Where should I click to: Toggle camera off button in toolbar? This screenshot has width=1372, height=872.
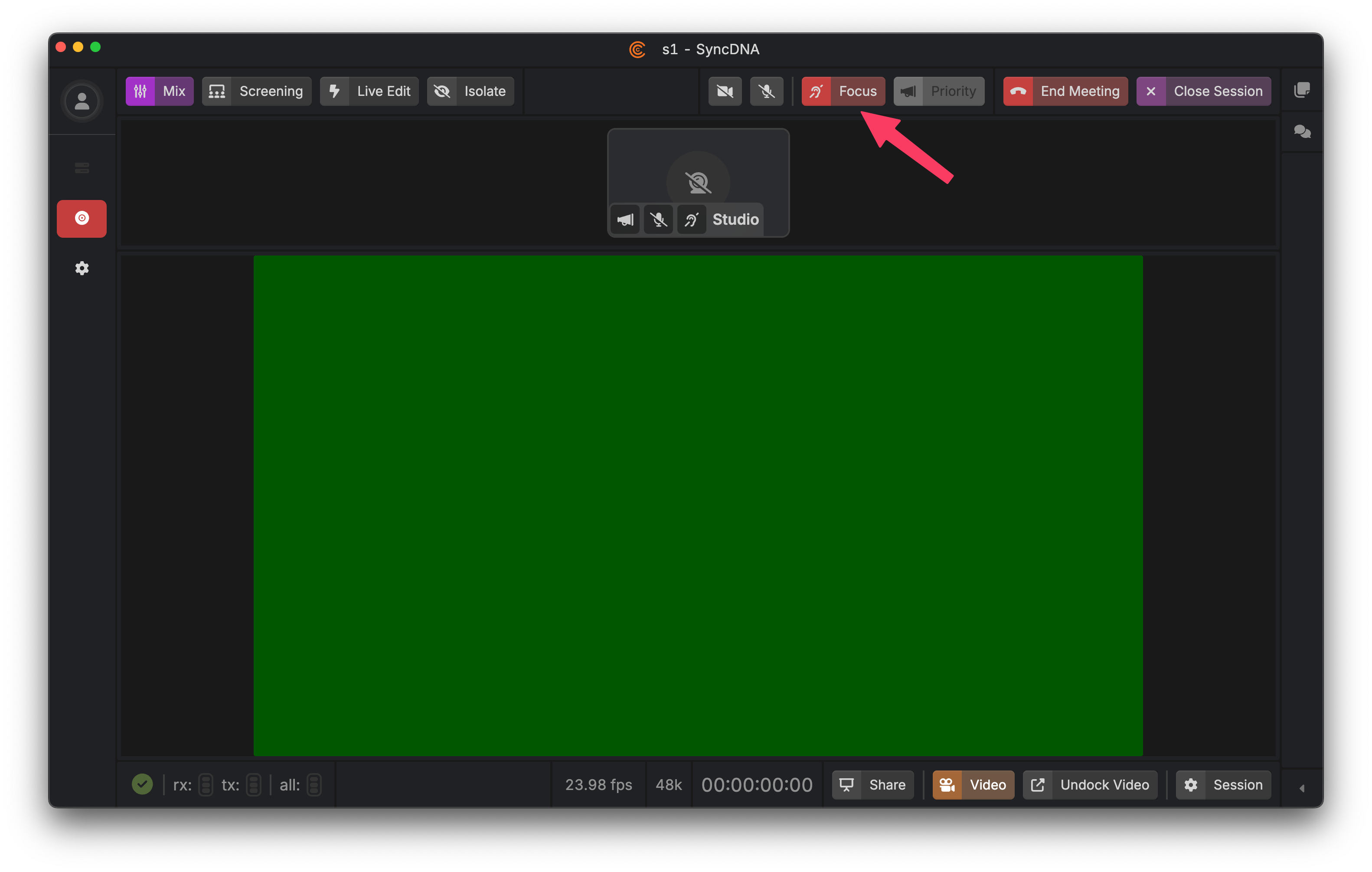click(x=725, y=91)
